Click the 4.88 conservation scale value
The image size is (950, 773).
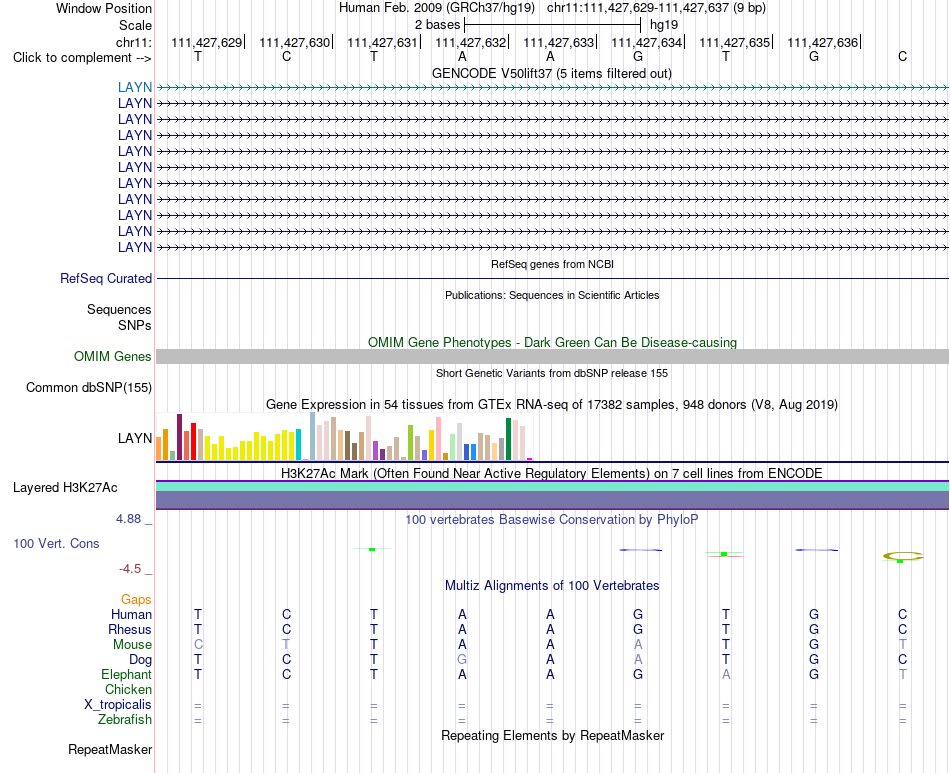pyautogui.click(x=128, y=519)
